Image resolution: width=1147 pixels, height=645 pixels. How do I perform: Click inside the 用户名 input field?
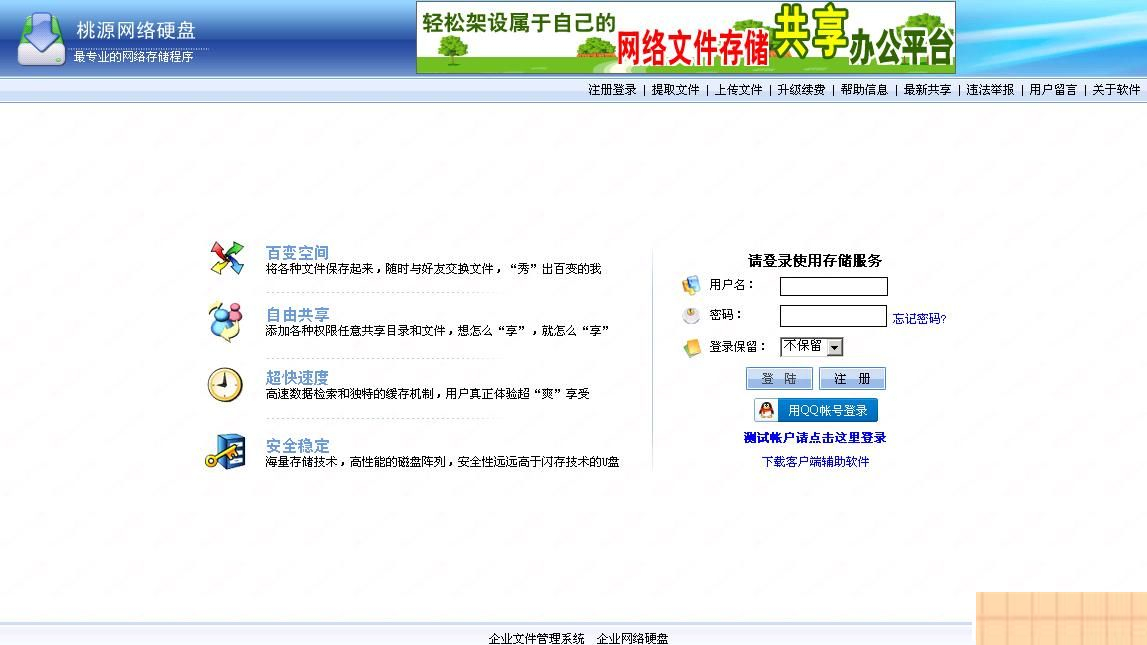(832, 285)
